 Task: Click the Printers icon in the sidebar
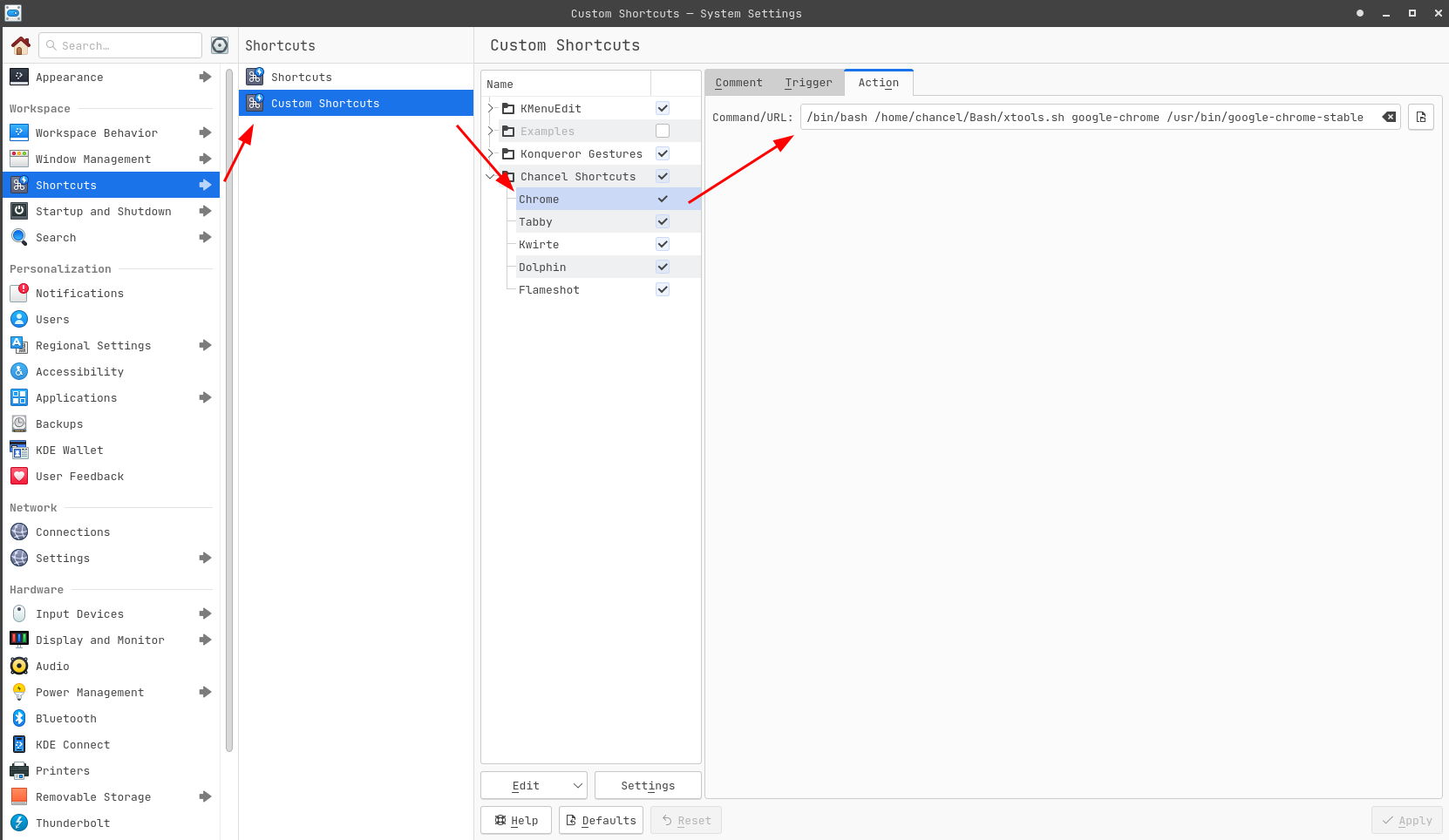pos(19,770)
